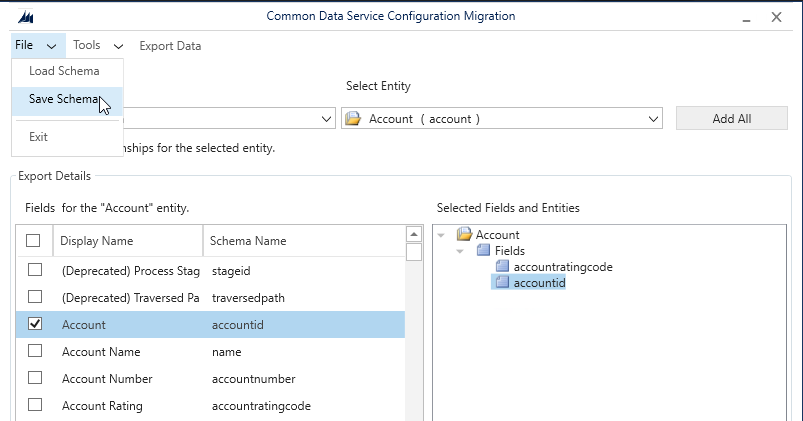Check the Account Name checkbox
Image resolution: width=803 pixels, height=421 pixels.
click(35, 351)
